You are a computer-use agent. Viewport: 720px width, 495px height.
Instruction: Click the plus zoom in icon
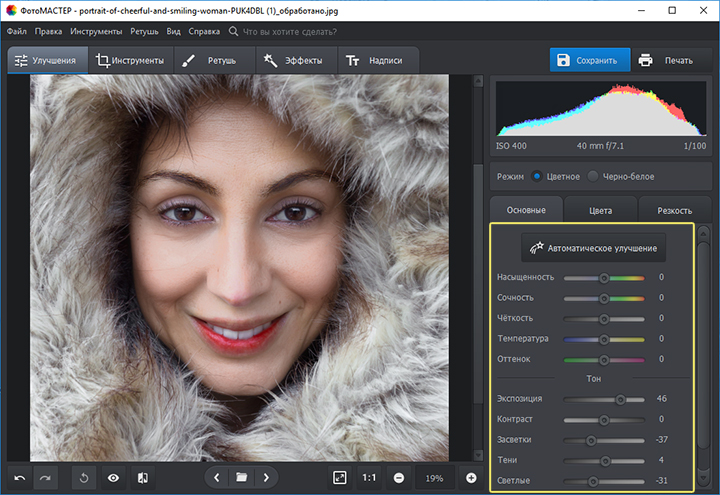[x=471, y=478]
